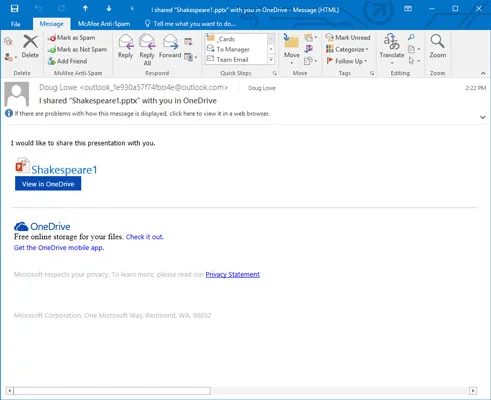Collapse the ribbon with the caret
This screenshot has height=400, width=491.
coord(483,73)
